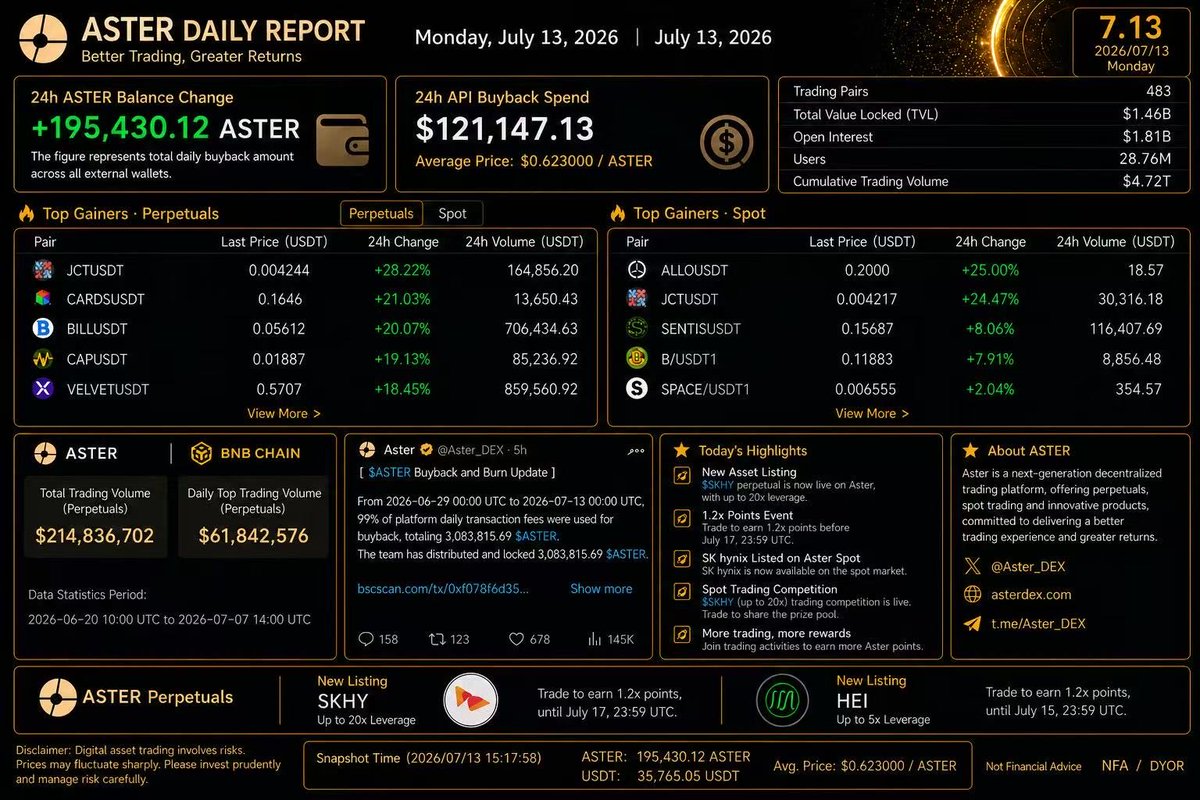Click the Open Interest $1.81B value
1200x800 pixels.
1148,137
